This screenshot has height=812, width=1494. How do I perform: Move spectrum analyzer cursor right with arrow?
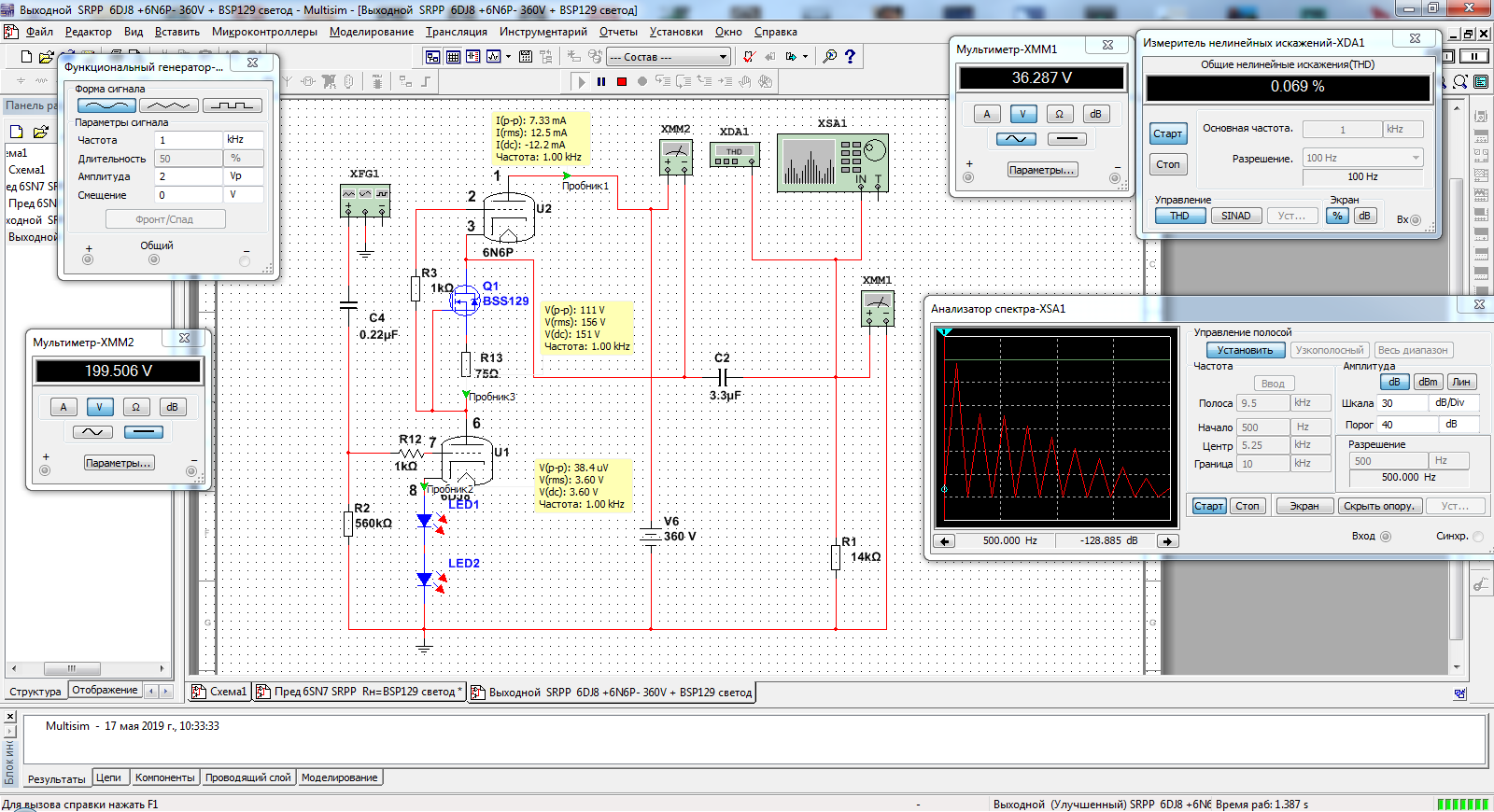[x=1167, y=541]
